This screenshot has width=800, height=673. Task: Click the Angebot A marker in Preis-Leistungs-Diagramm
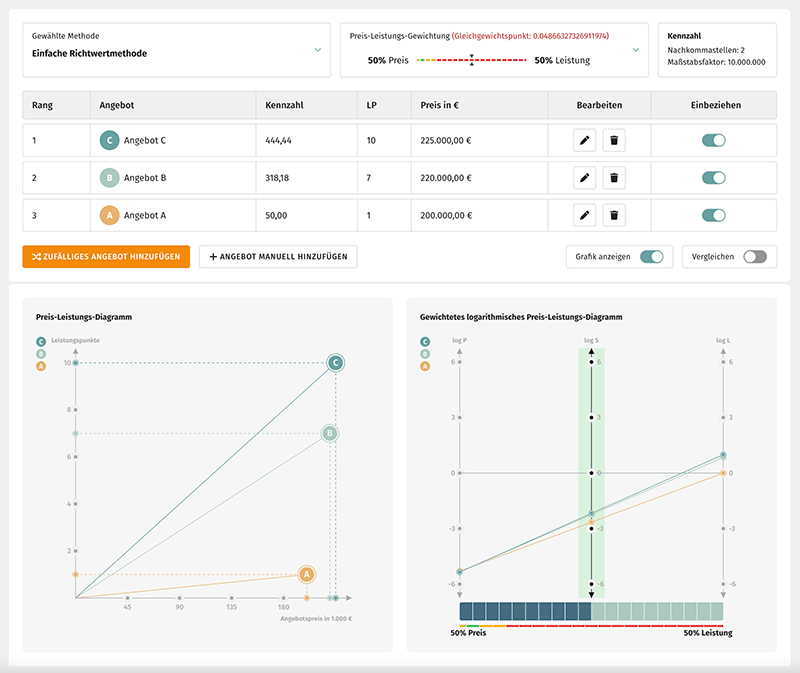(306, 574)
